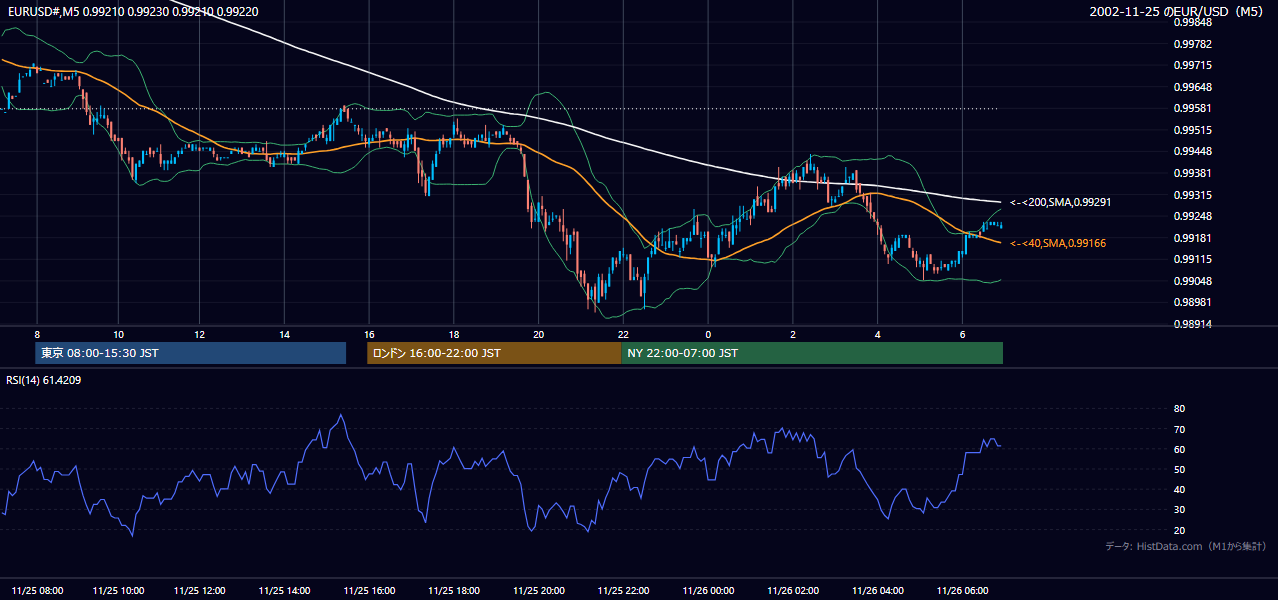Click price axis label 0.99648

tap(1193, 87)
